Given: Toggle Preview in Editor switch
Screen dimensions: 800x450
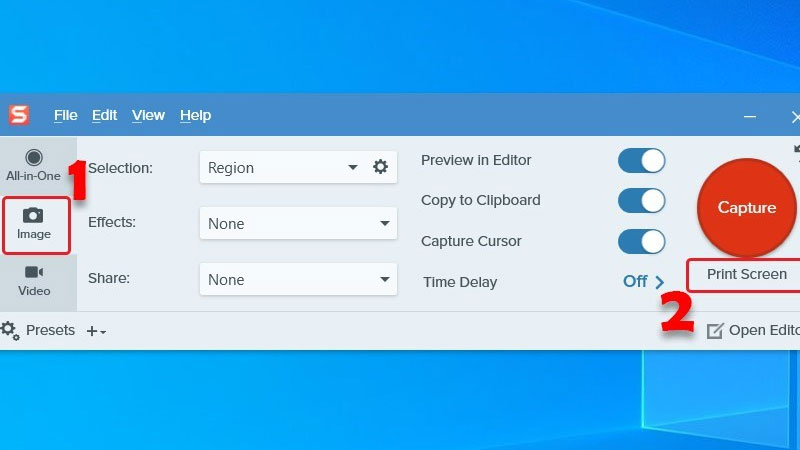Looking at the screenshot, I should point(641,161).
